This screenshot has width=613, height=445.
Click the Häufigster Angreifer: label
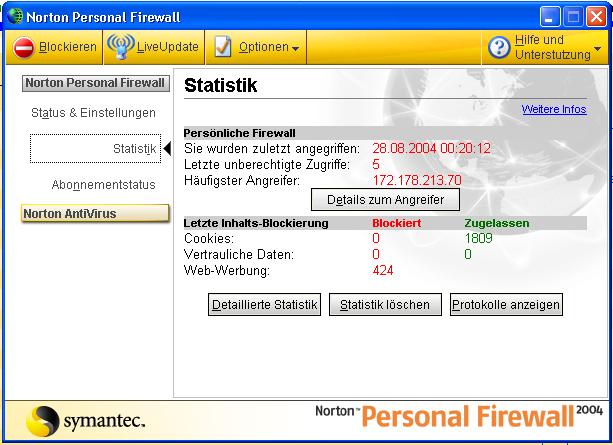pyautogui.click(x=242, y=180)
